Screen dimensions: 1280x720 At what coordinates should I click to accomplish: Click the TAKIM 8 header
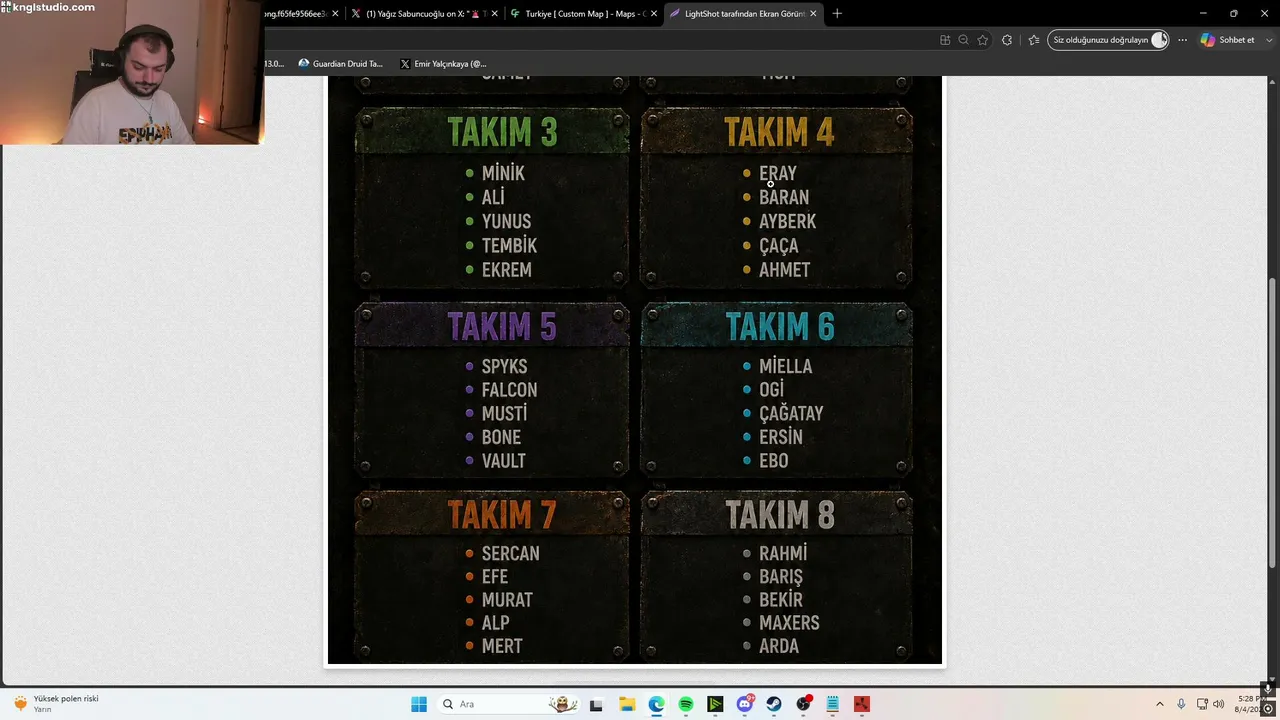(779, 514)
